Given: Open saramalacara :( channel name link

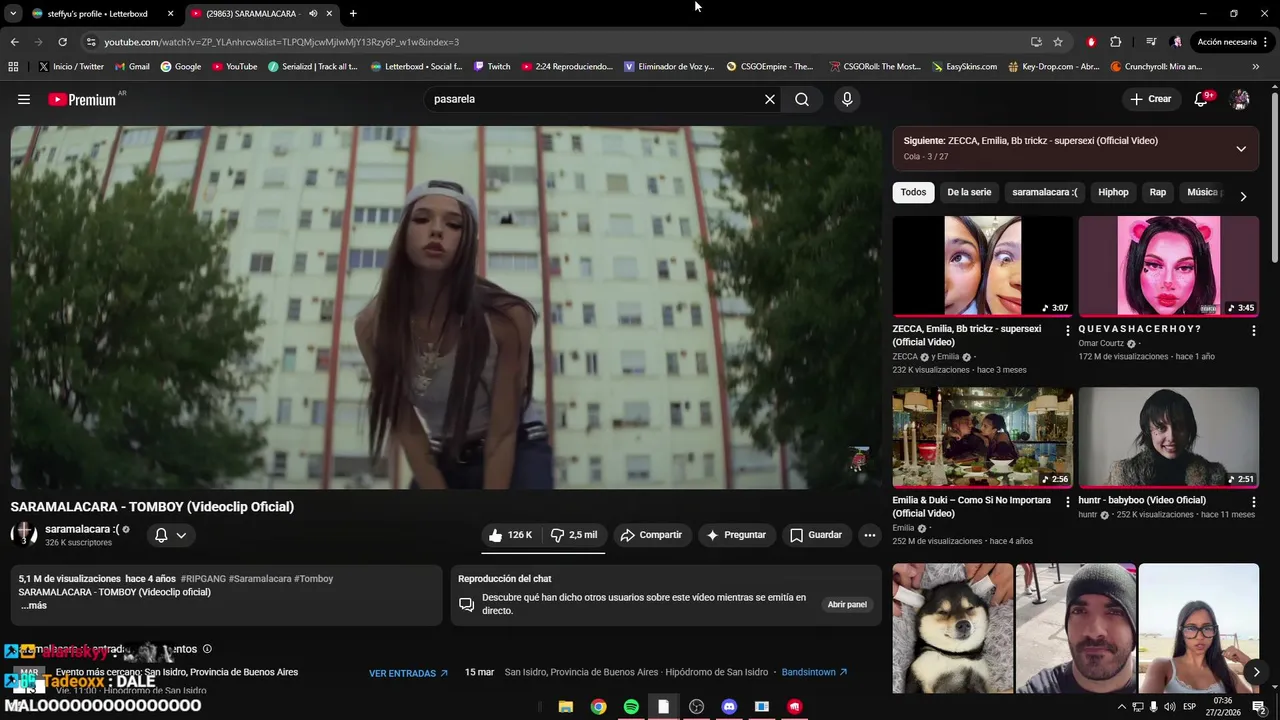Looking at the screenshot, I should point(82,529).
